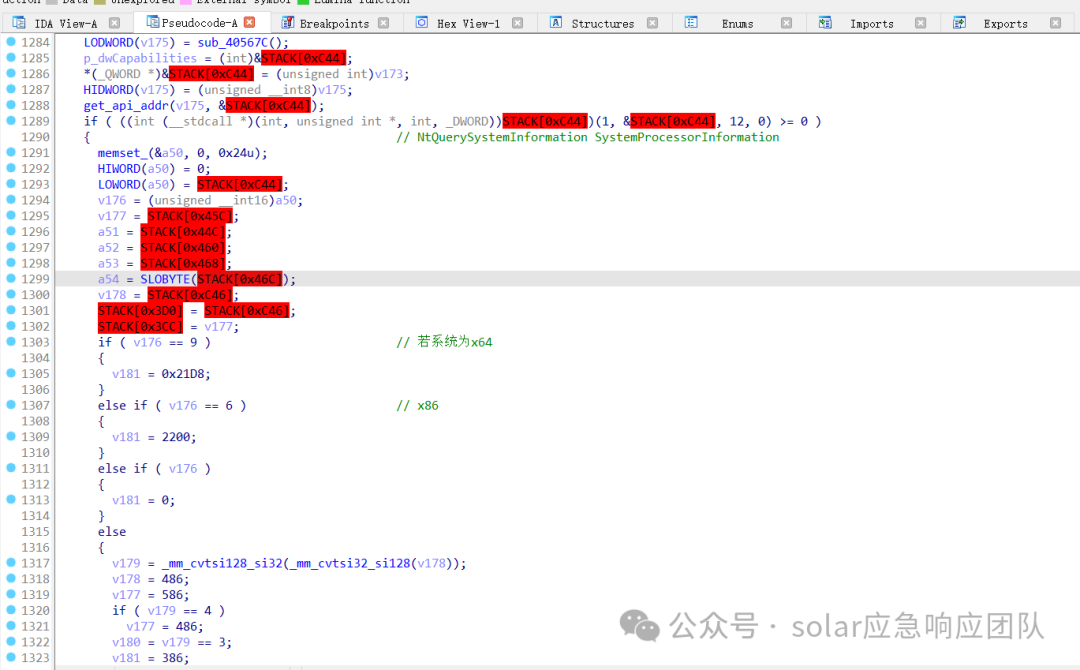1080x670 pixels.
Task: Toggle breakpoint dot on line 1320
Action: tap(11, 609)
